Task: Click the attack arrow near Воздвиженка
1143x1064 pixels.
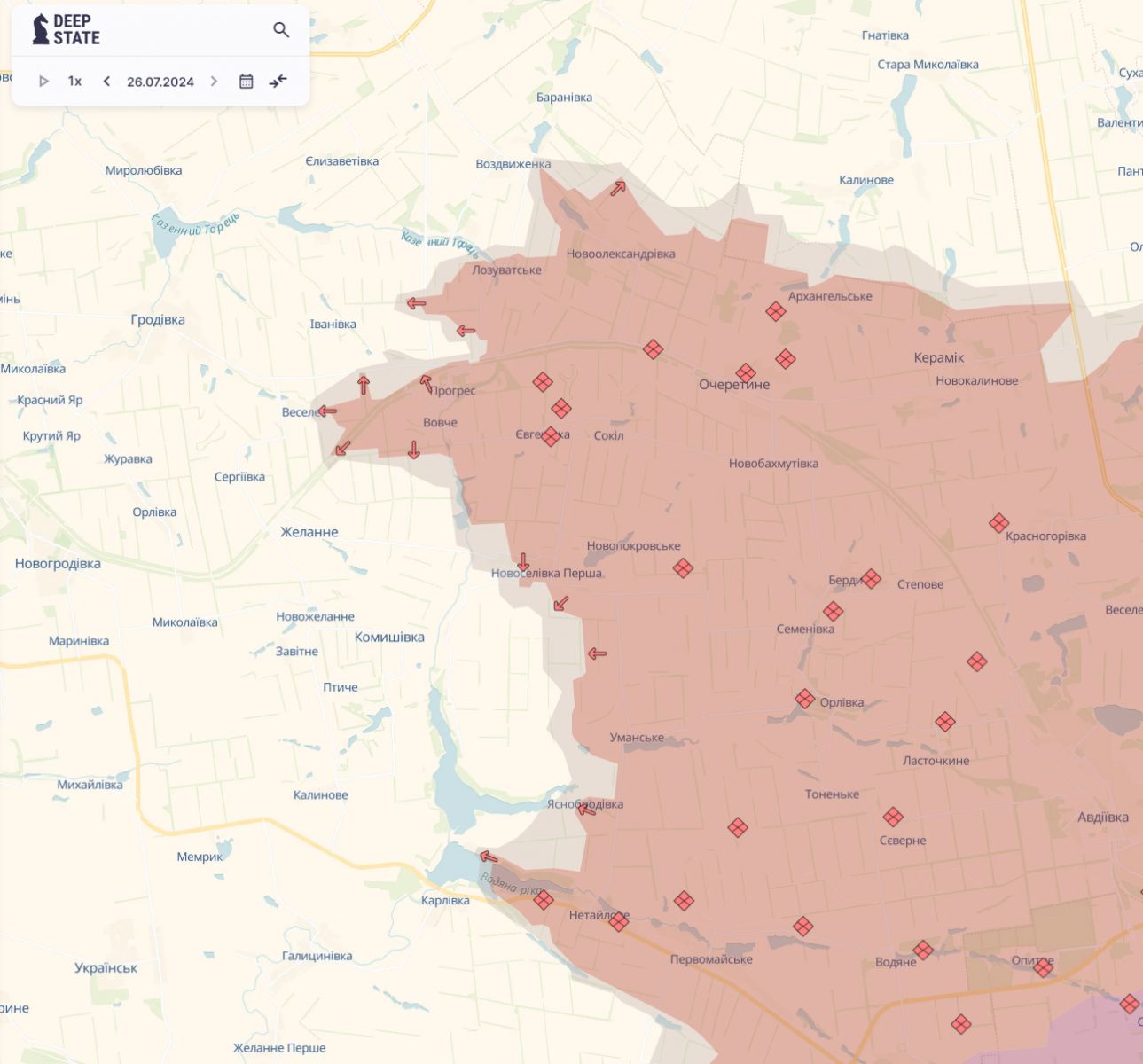Action: point(618,188)
